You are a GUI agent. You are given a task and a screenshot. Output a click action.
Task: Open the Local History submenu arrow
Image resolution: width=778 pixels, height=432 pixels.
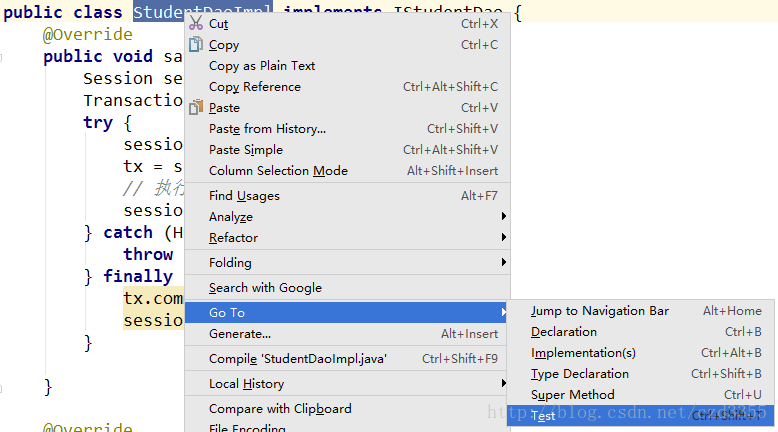point(503,384)
